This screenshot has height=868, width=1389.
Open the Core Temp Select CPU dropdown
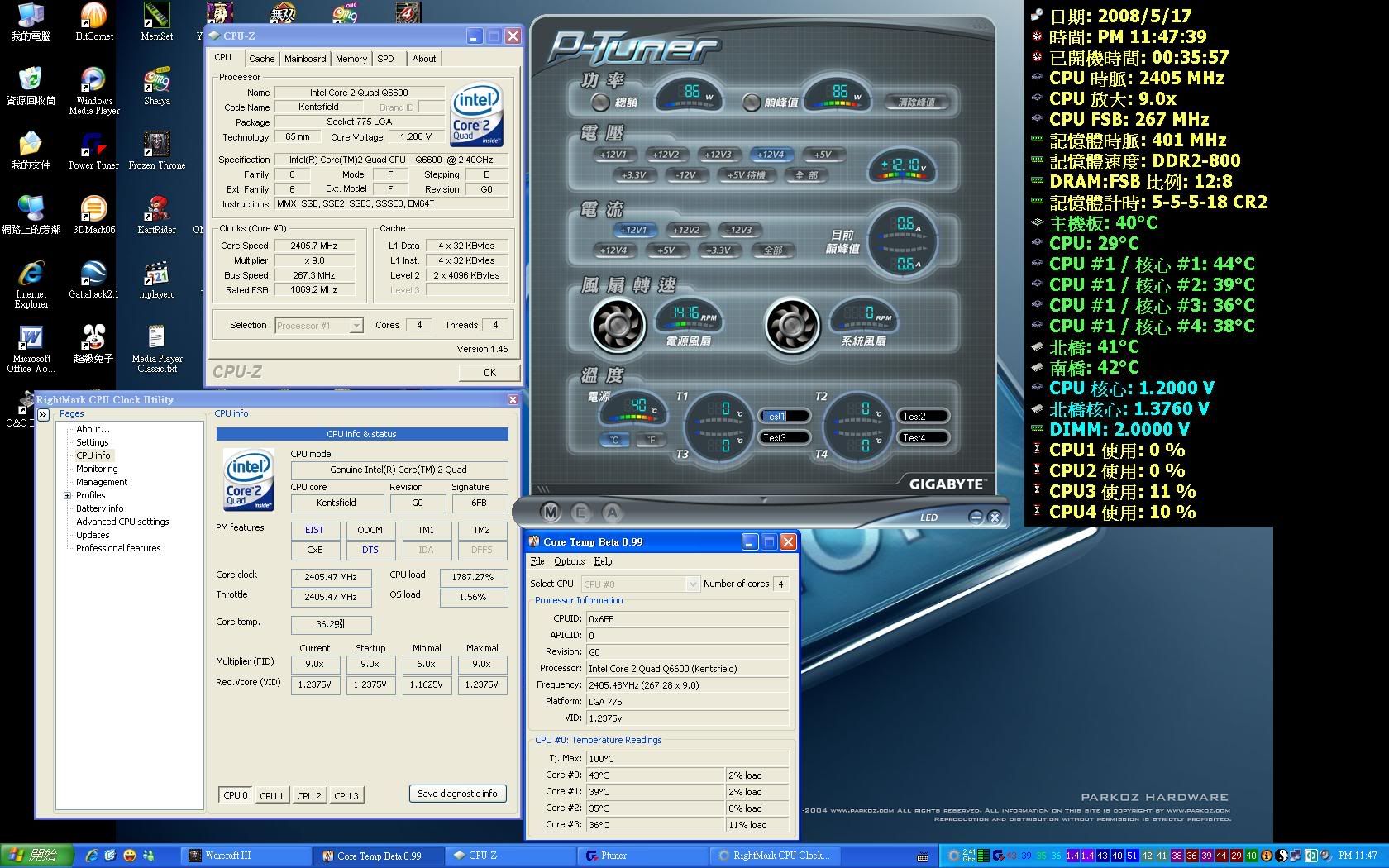[693, 584]
